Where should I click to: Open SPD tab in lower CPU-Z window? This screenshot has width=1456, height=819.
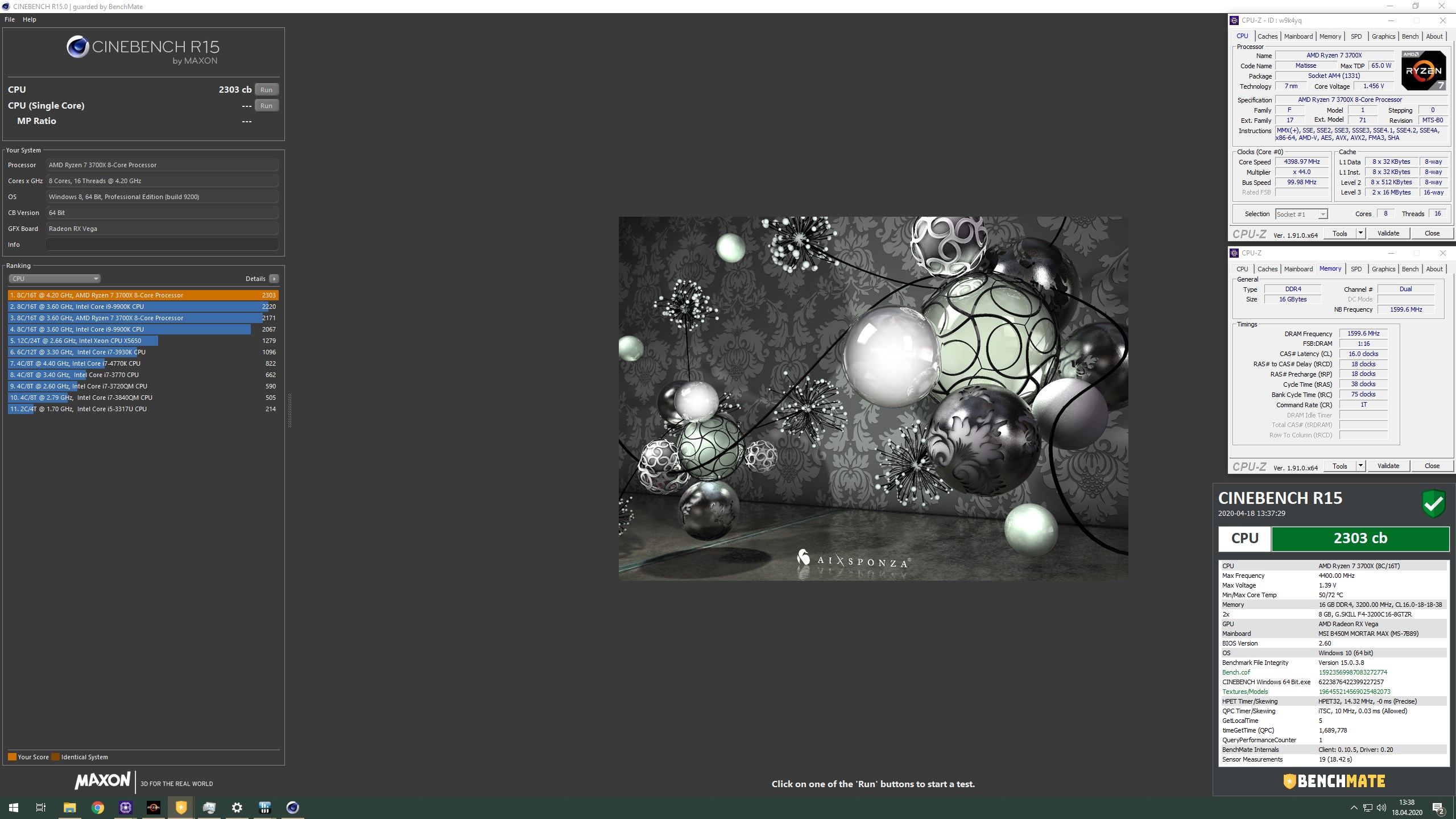point(1356,269)
